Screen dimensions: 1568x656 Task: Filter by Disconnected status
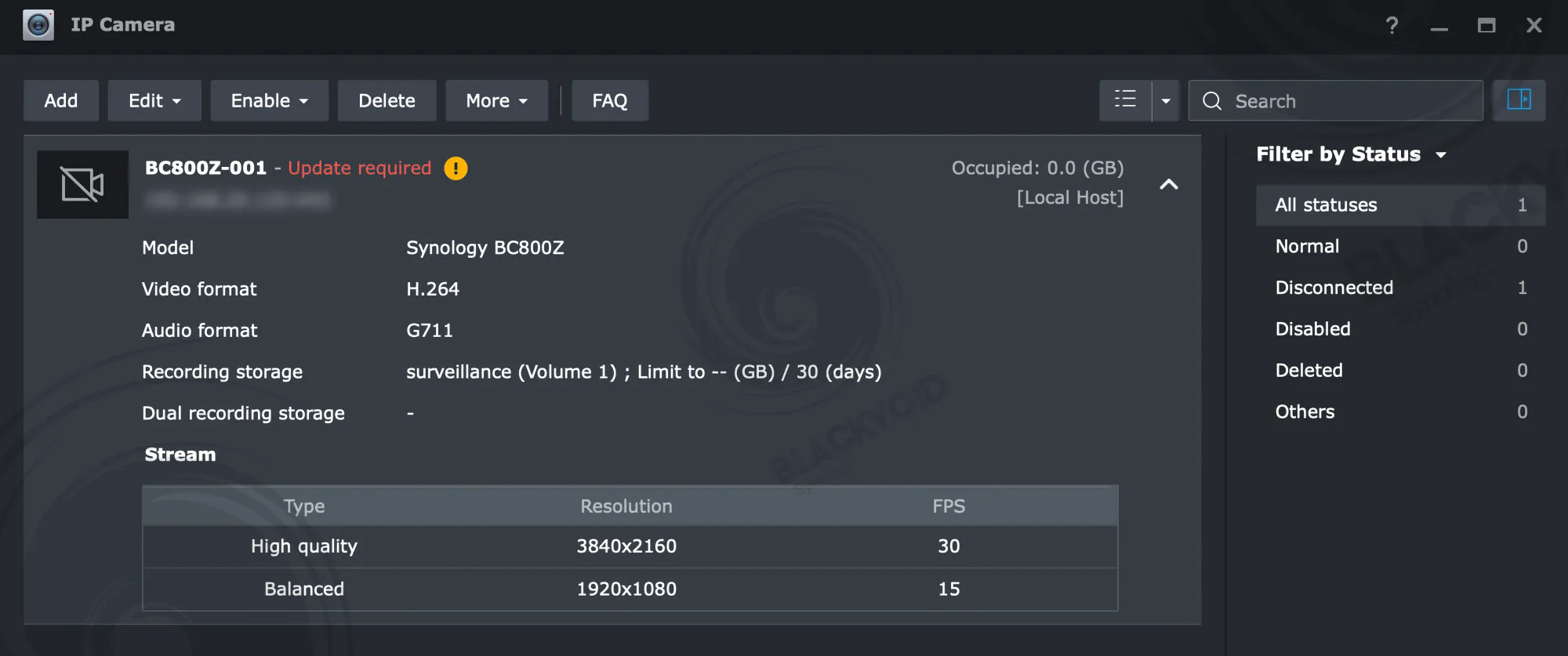[1334, 288]
